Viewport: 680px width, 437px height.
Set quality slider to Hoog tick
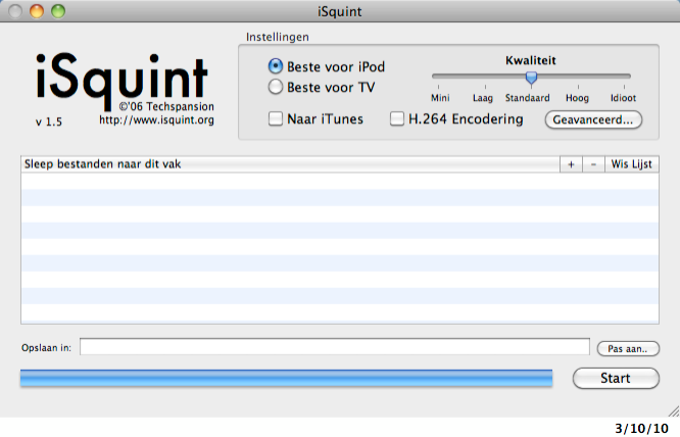click(578, 87)
